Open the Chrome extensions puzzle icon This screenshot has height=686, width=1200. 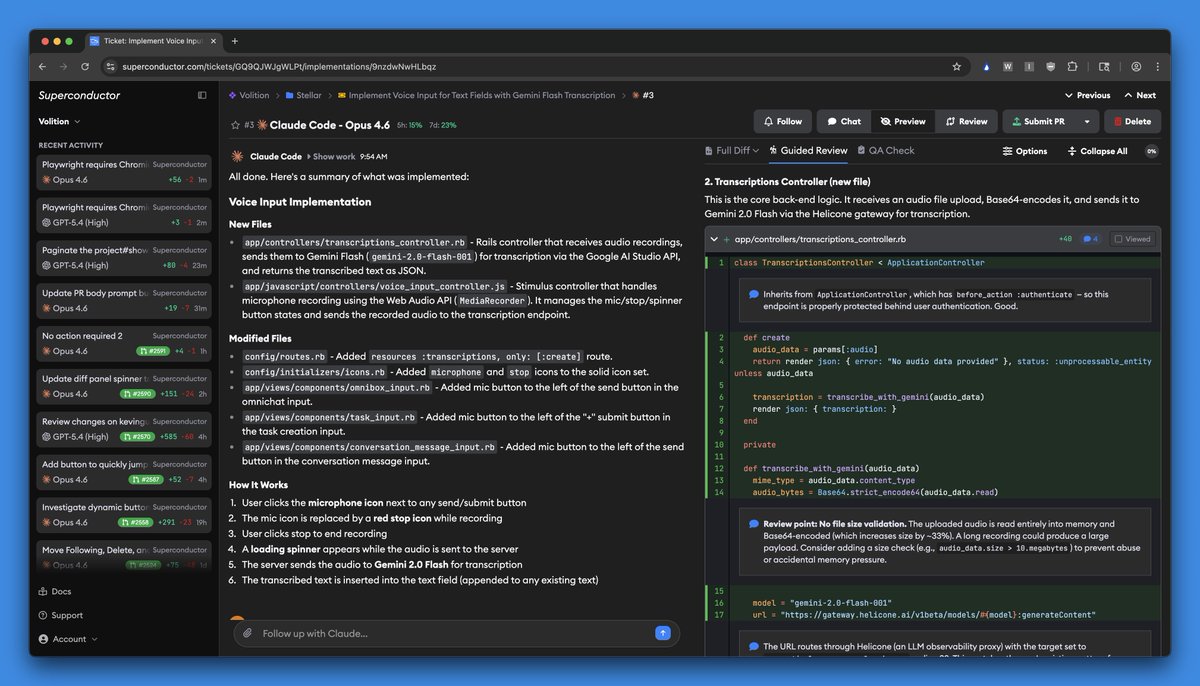click(1072, 67)
